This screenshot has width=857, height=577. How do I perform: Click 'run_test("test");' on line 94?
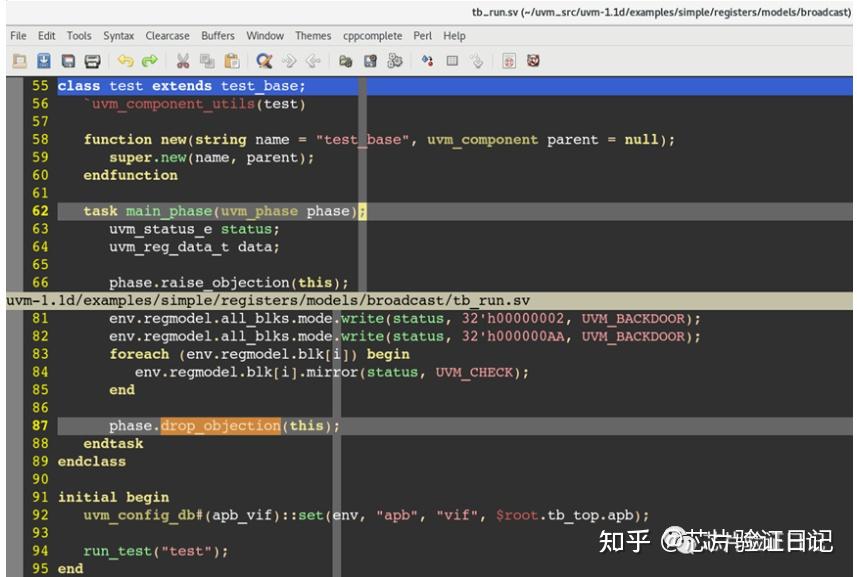pyautogui.click(x=156, y=551)
